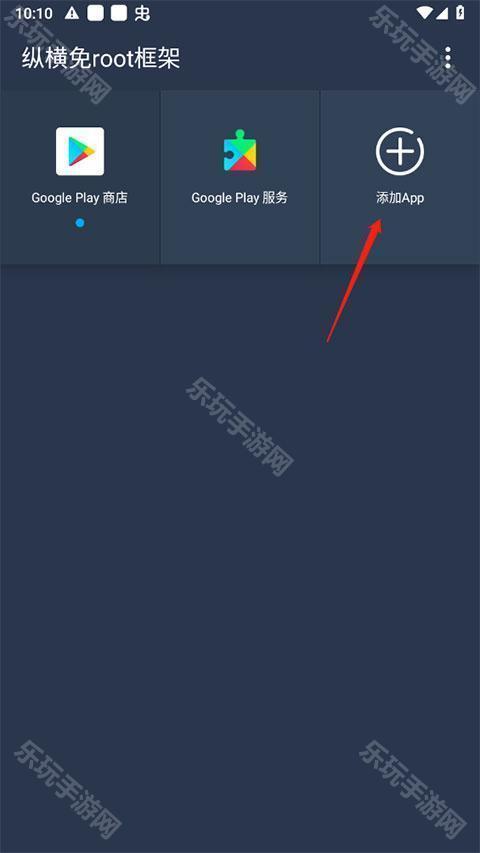Tap the bug-shaped status bar icon
Image resolution: width=480 pixels, height=853 pixels.
click(142, 13)
